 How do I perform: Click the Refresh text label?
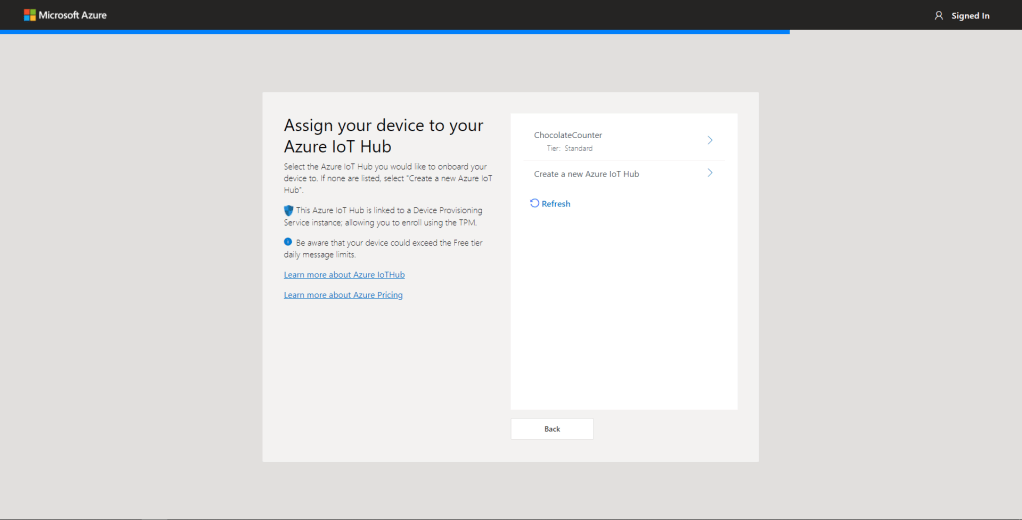click(556, 204)
